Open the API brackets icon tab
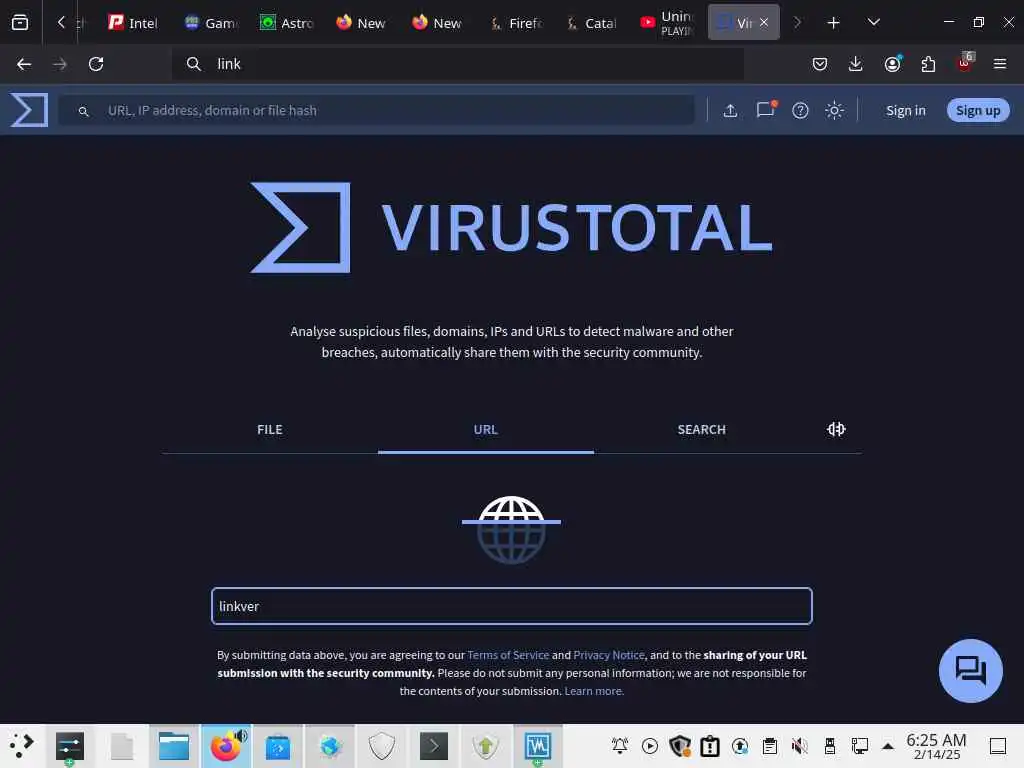 [836, 429]
